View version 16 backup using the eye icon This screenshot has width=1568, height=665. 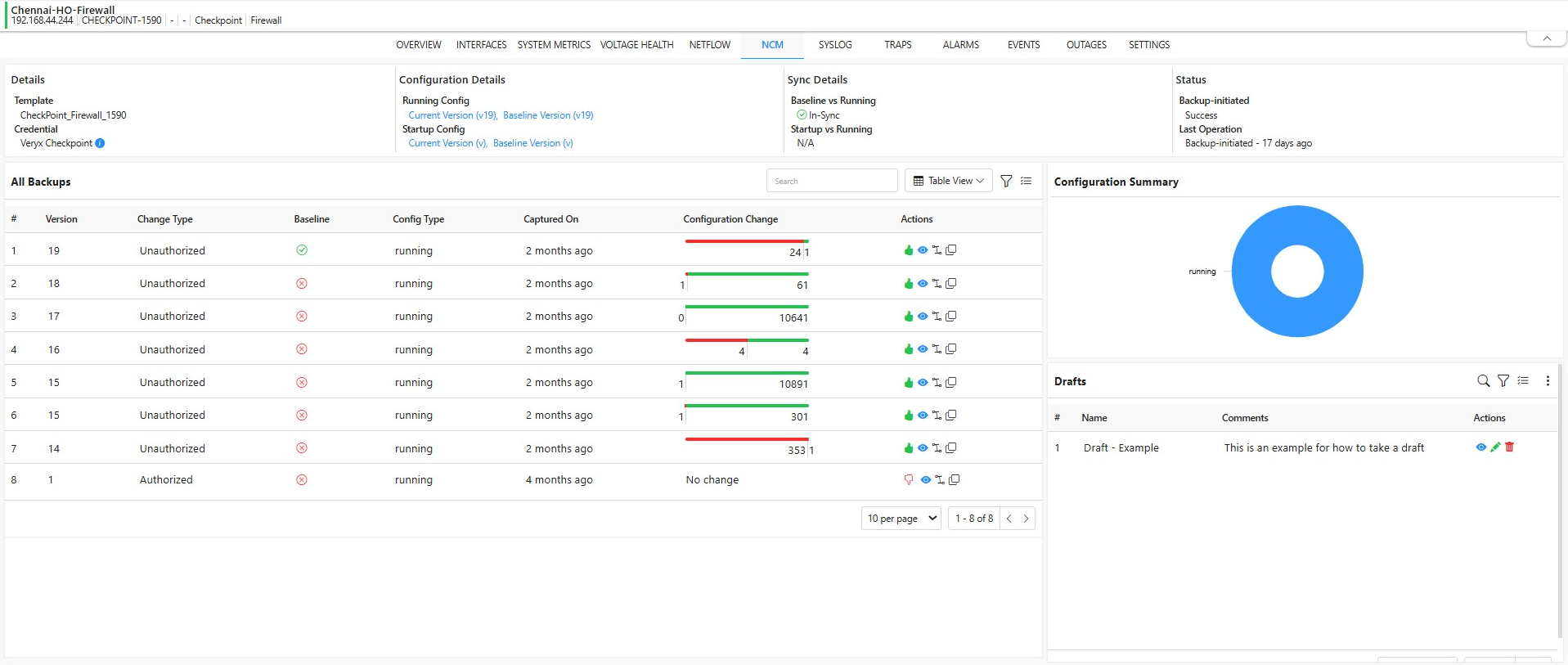[923, 349]
